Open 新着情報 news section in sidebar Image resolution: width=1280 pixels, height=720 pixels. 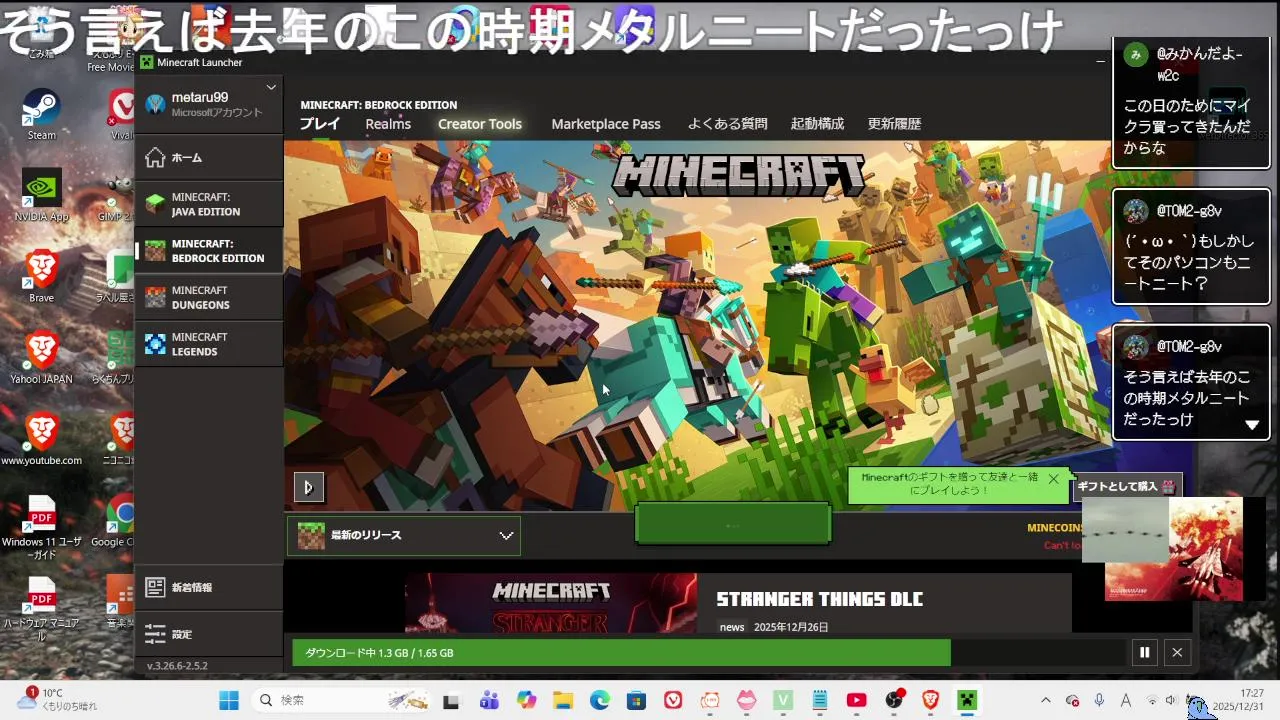pyautogui.click(x=208, y=587)
